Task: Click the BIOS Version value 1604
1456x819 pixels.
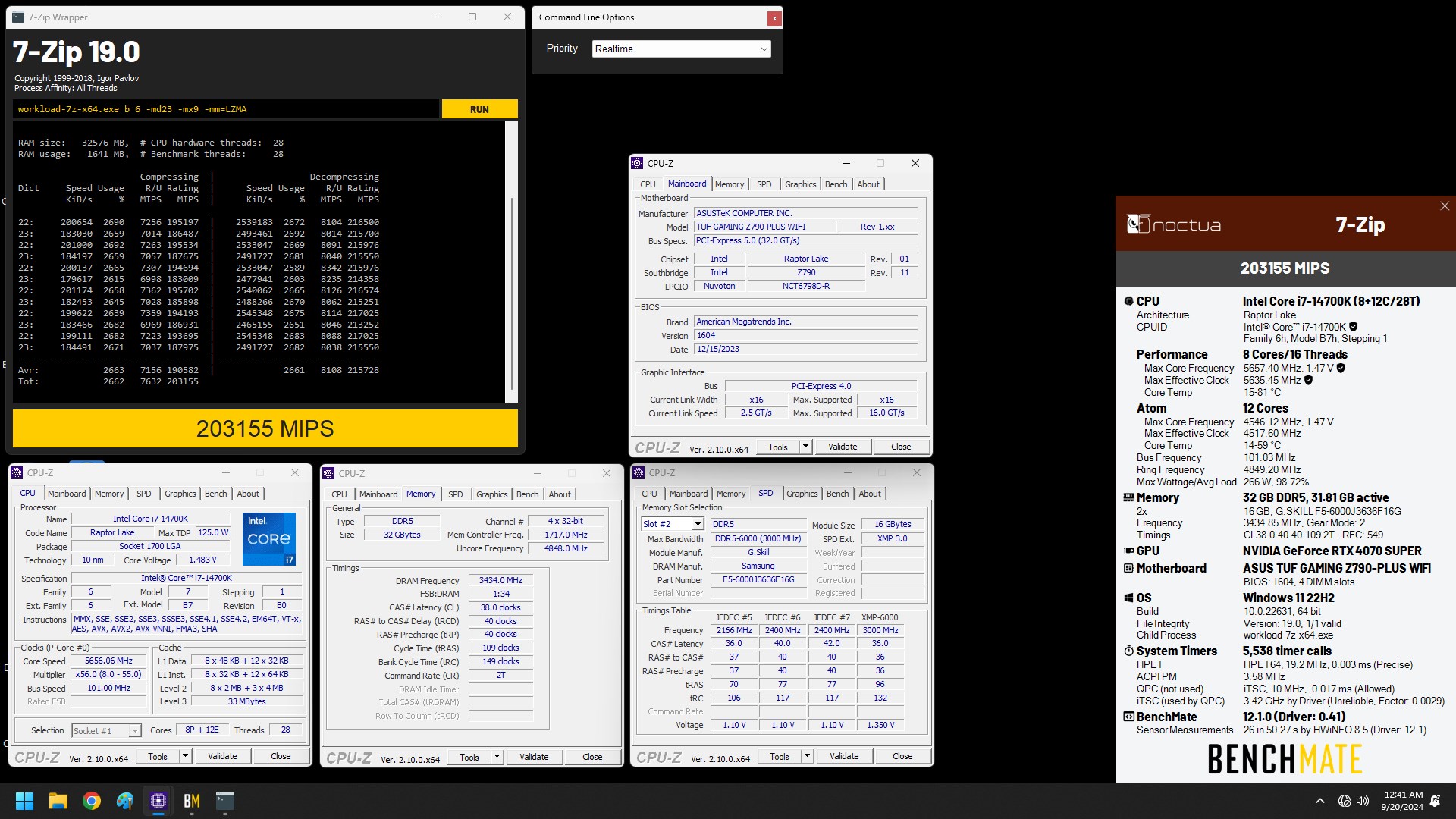Action: pyautogui.click(x=806, y=335)
